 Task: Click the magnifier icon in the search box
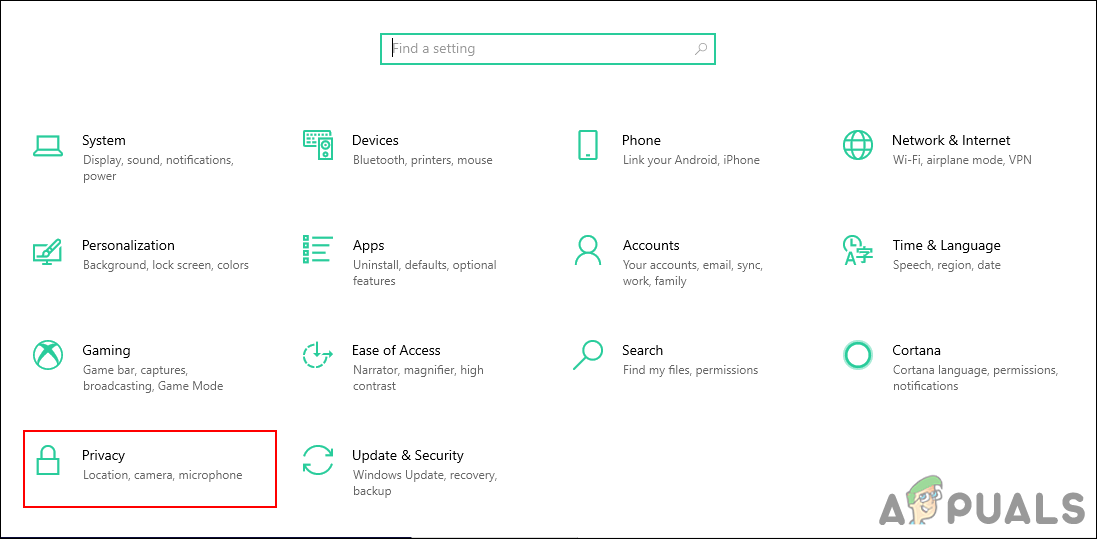(x=700, y=49)
